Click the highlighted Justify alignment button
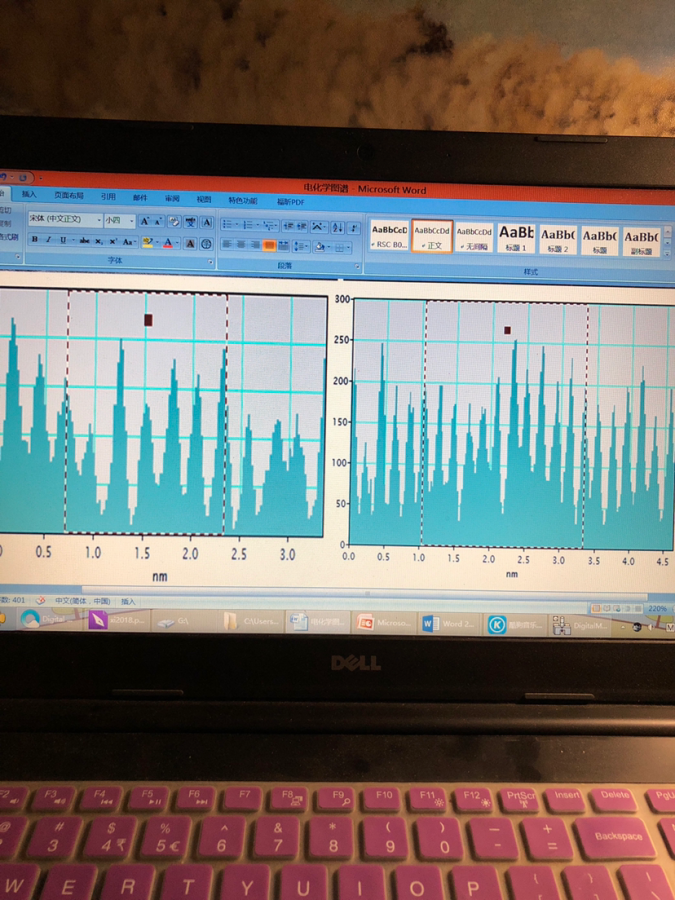 coord(269,246)
